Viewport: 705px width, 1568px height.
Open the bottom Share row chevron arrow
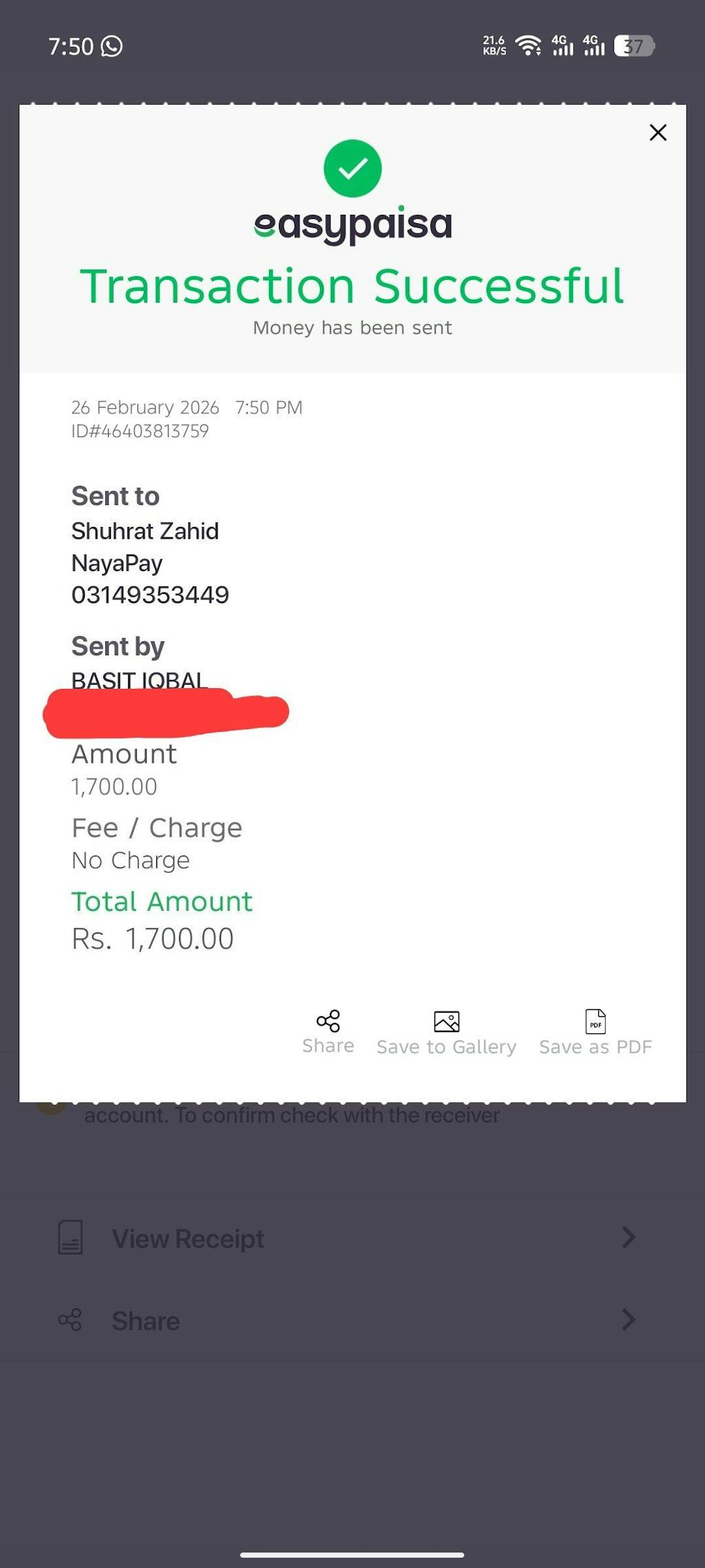click(628, 1320)
